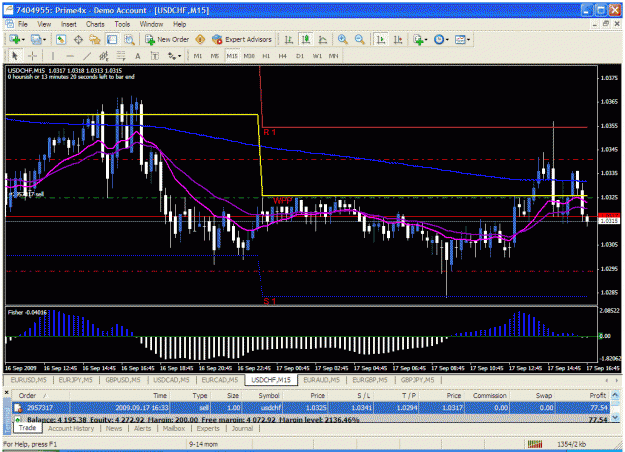Viewport: 625px width, 452px height.
Task: Select the trendline drawing tool
Action: [x=87, y=56]
